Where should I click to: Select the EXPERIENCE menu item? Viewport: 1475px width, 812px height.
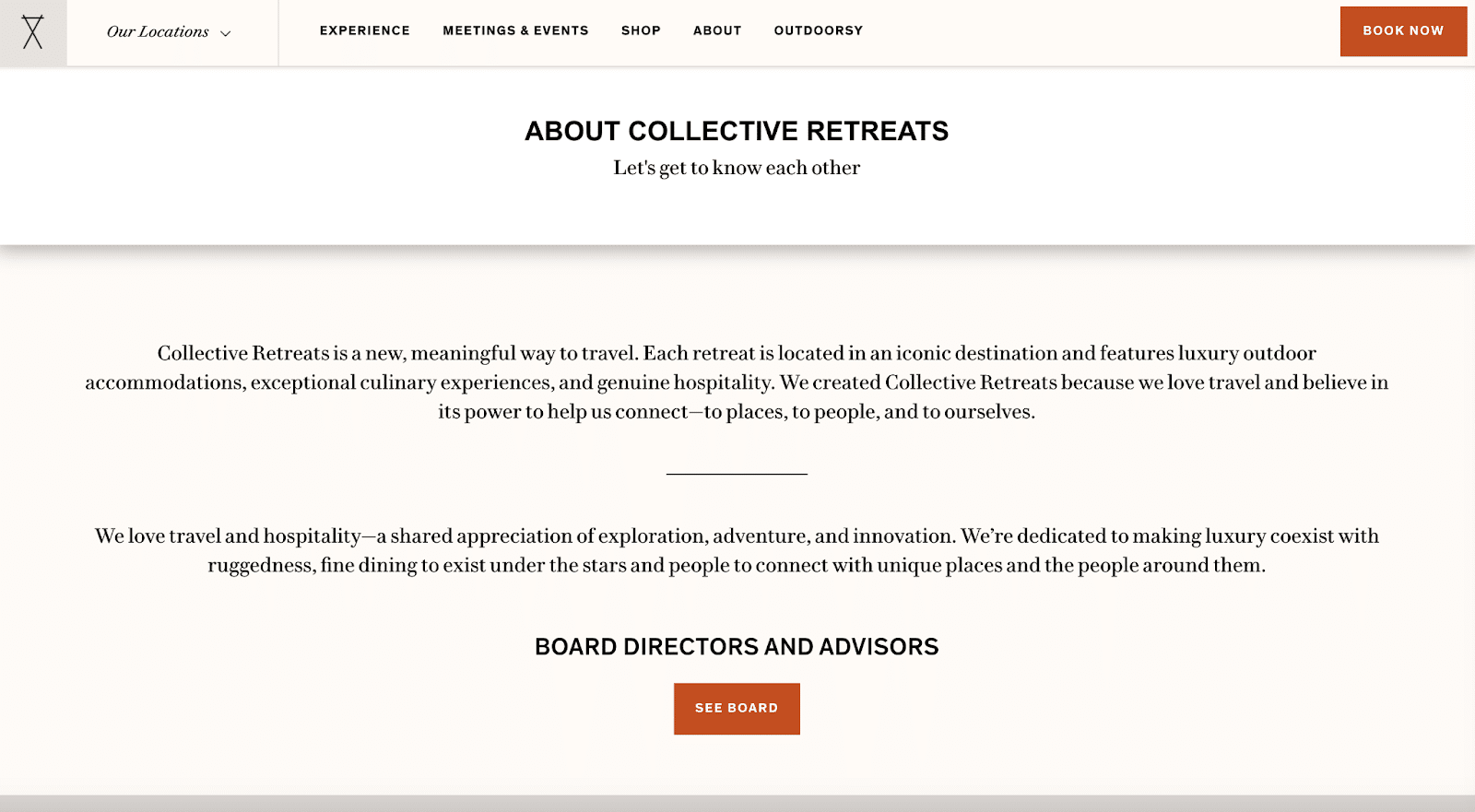365,30
